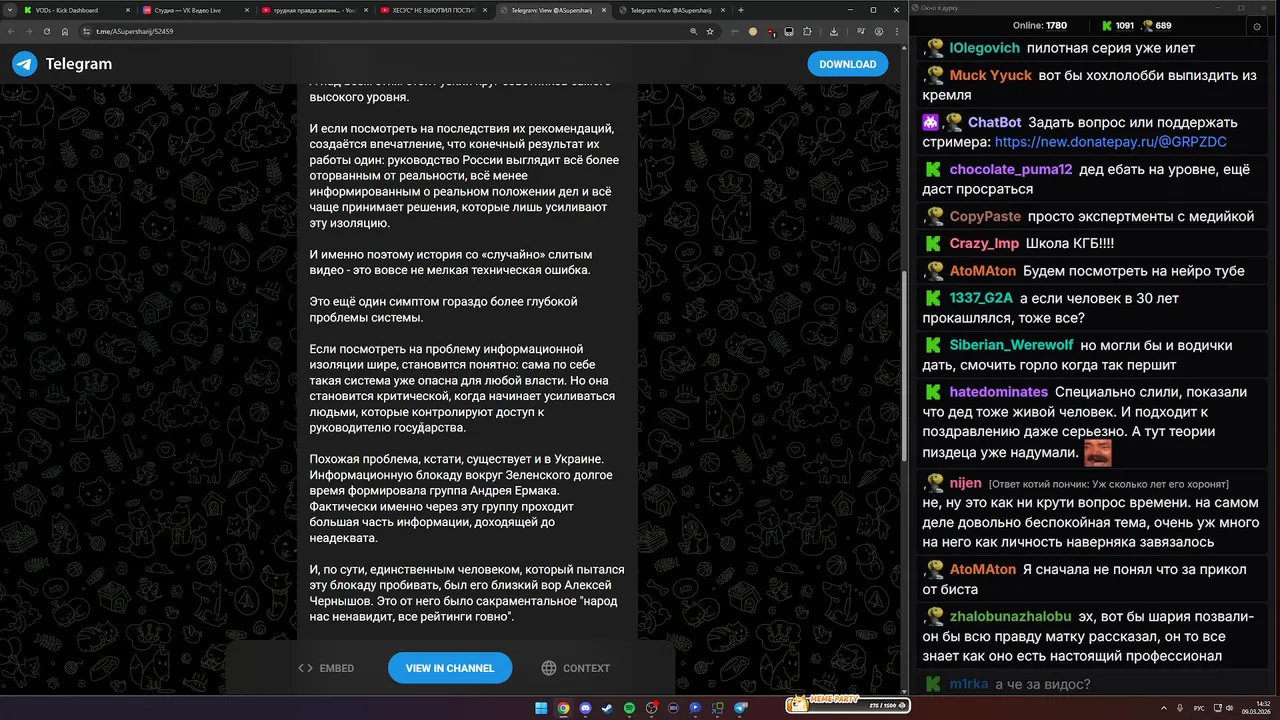This screenshot has width=1280, height=720.
Task: Open Spotify from the taskbar
Action: (629, 708)
